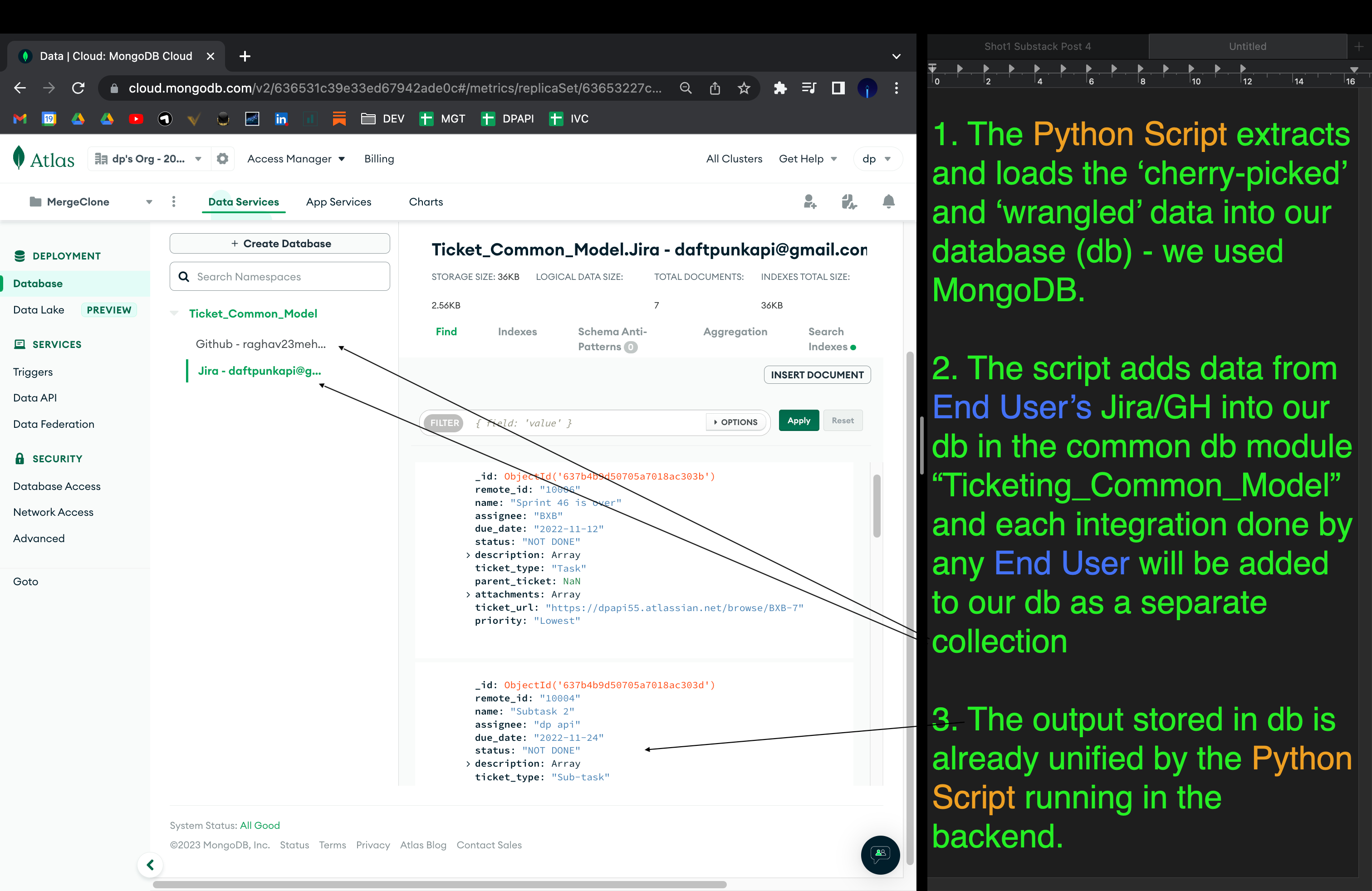Open Substack bookmark icon
Image resolution: width=1372 pixels, height=891 pixels.
339,119
